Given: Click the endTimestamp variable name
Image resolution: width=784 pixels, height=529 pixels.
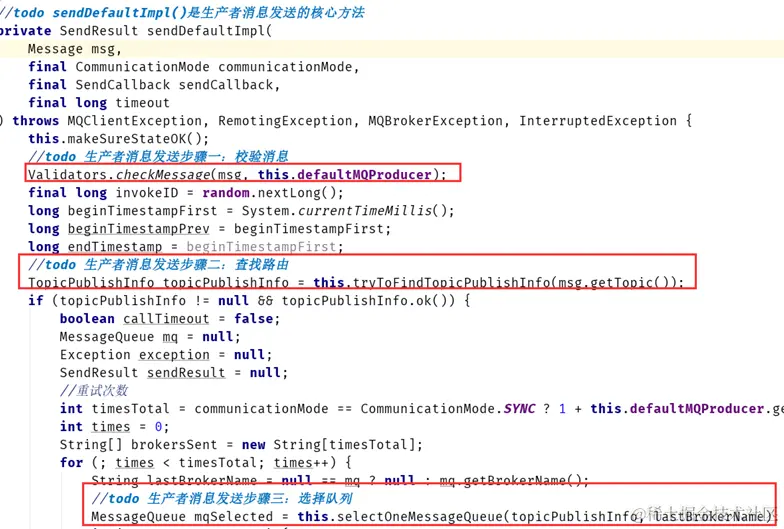Looking at the screenshot, I should [114, 246].
